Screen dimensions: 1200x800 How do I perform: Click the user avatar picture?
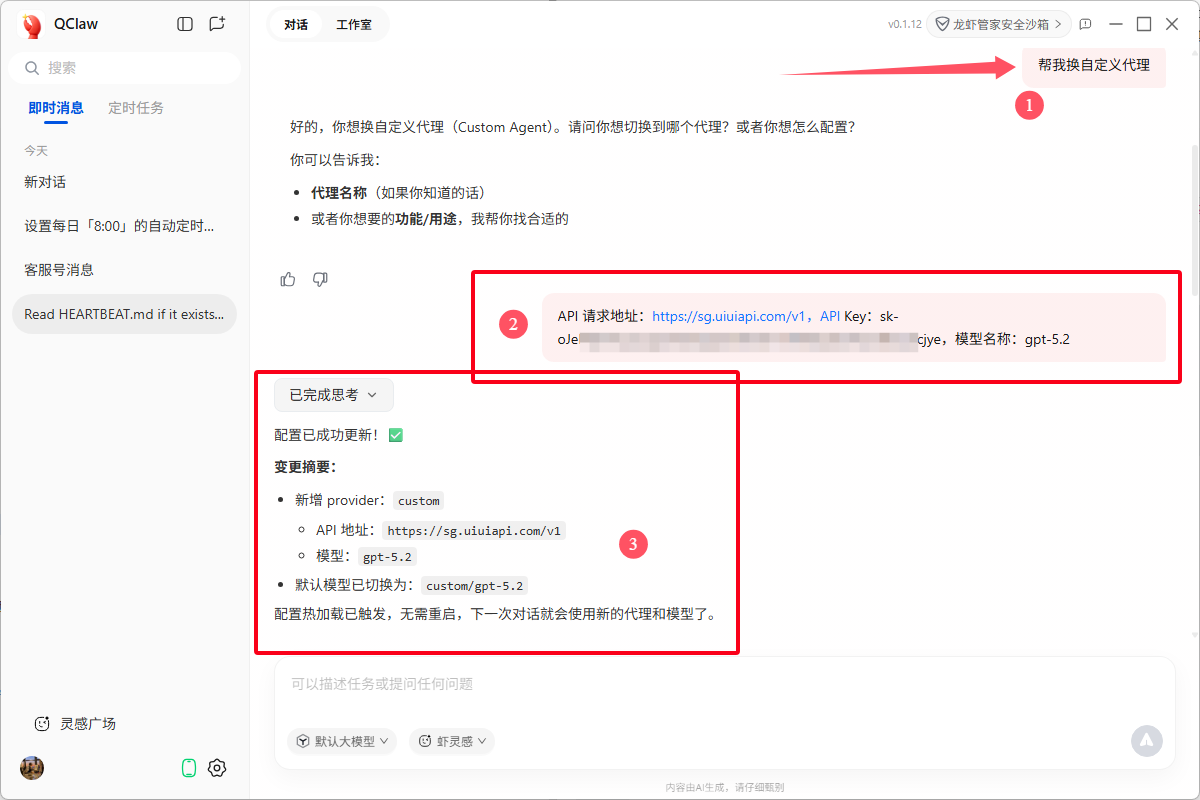point(32,768)
